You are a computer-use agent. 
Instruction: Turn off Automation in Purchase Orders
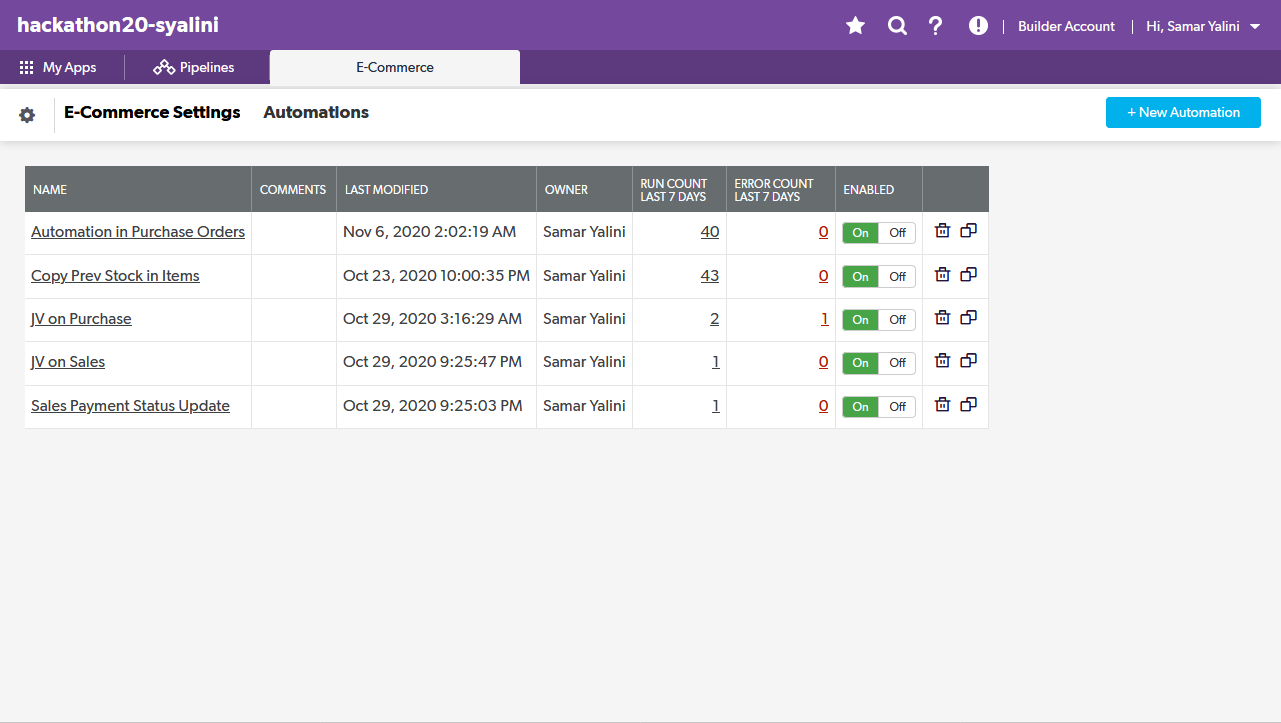[897, 233]
